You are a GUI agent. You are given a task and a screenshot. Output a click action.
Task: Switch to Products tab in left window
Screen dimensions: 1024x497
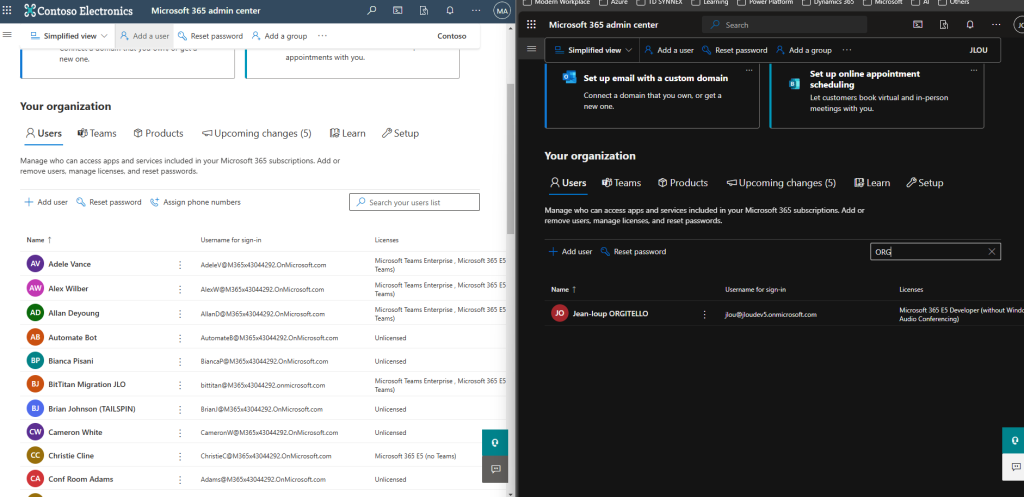click(158, 133)
